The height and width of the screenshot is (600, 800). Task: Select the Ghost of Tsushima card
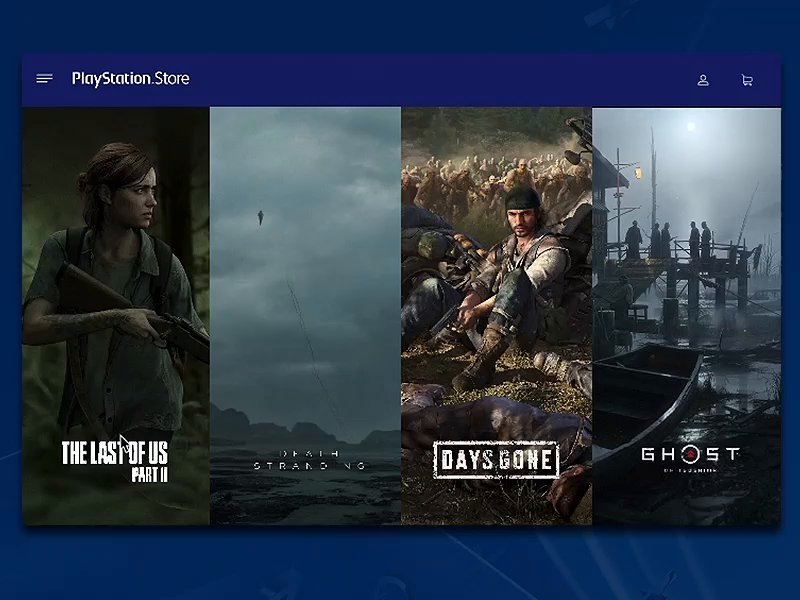(x=687, y=316)
